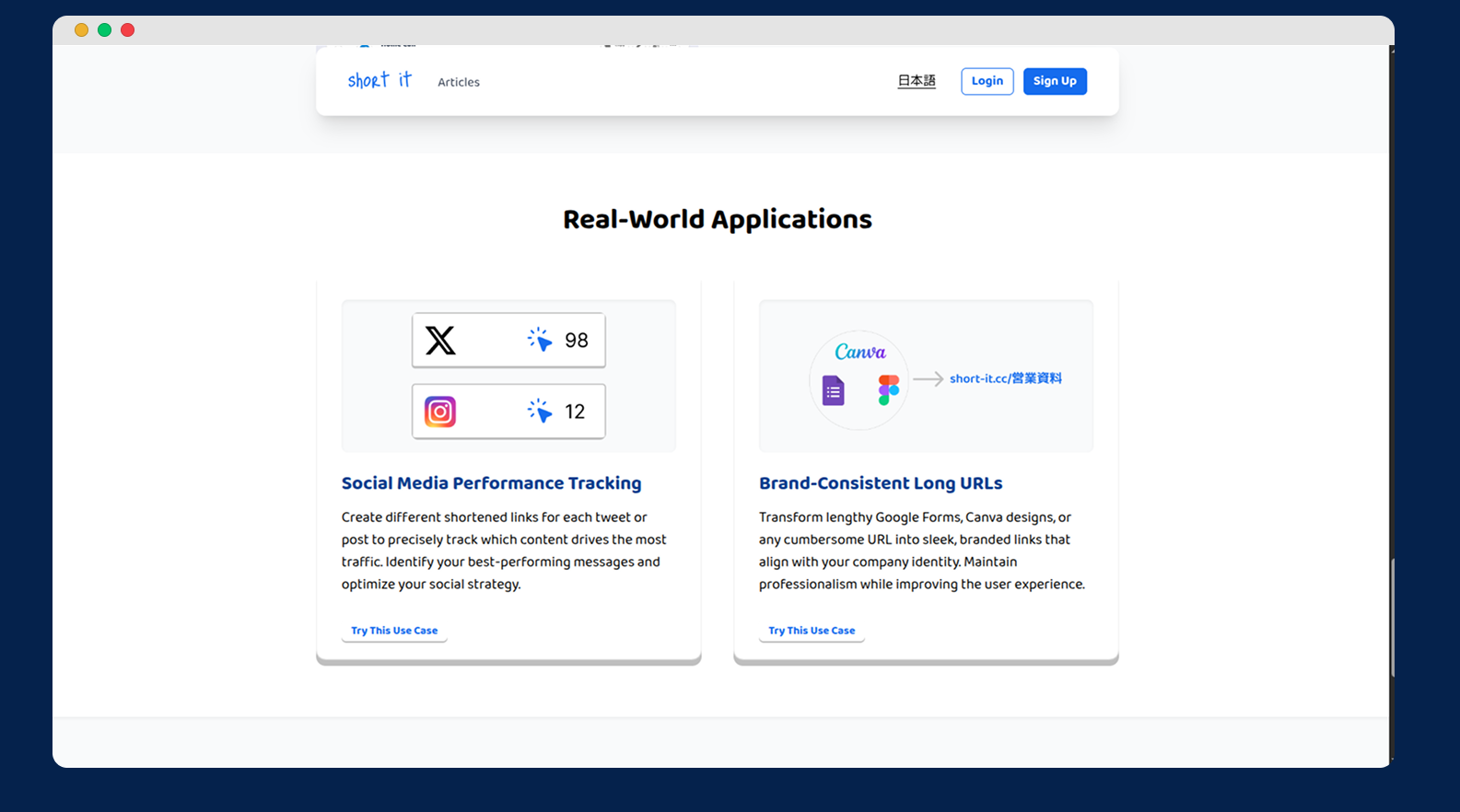Try This Use Case for Social Media tracking
The height and width of the screenshot is (812, 1460).
coord(394,631)
